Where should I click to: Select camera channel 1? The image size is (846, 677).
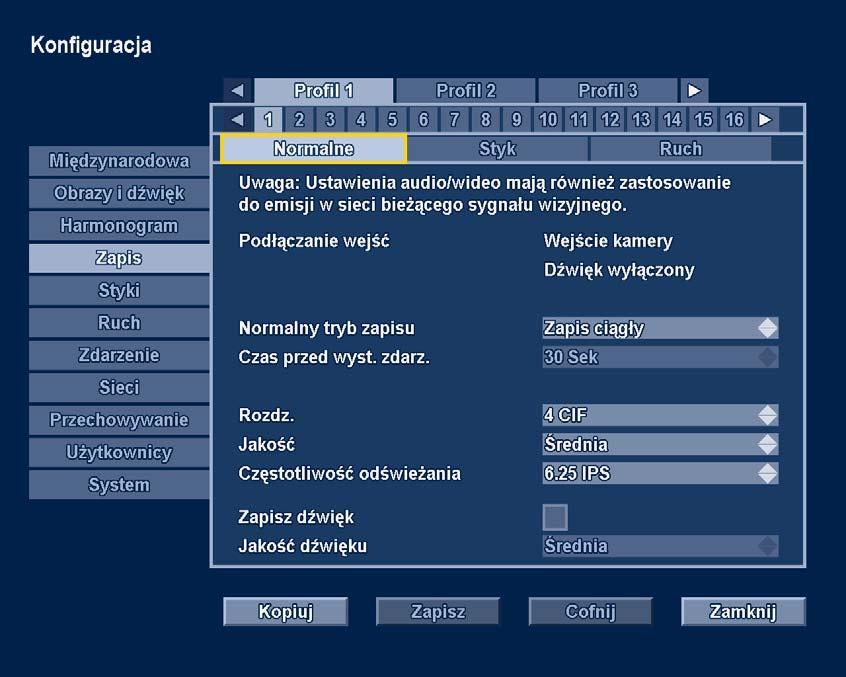pyautogui.click(x=268, y=120)
